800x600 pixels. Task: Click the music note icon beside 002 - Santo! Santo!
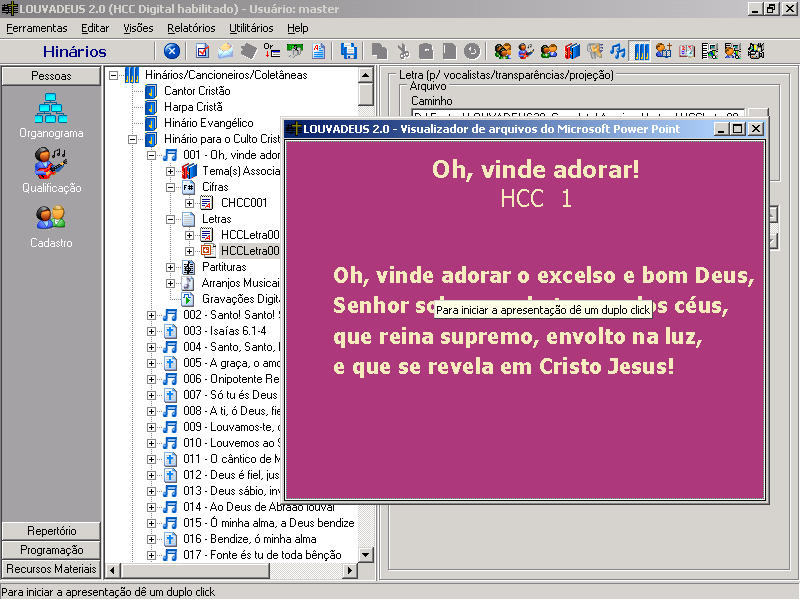click(x=170, y=315)
